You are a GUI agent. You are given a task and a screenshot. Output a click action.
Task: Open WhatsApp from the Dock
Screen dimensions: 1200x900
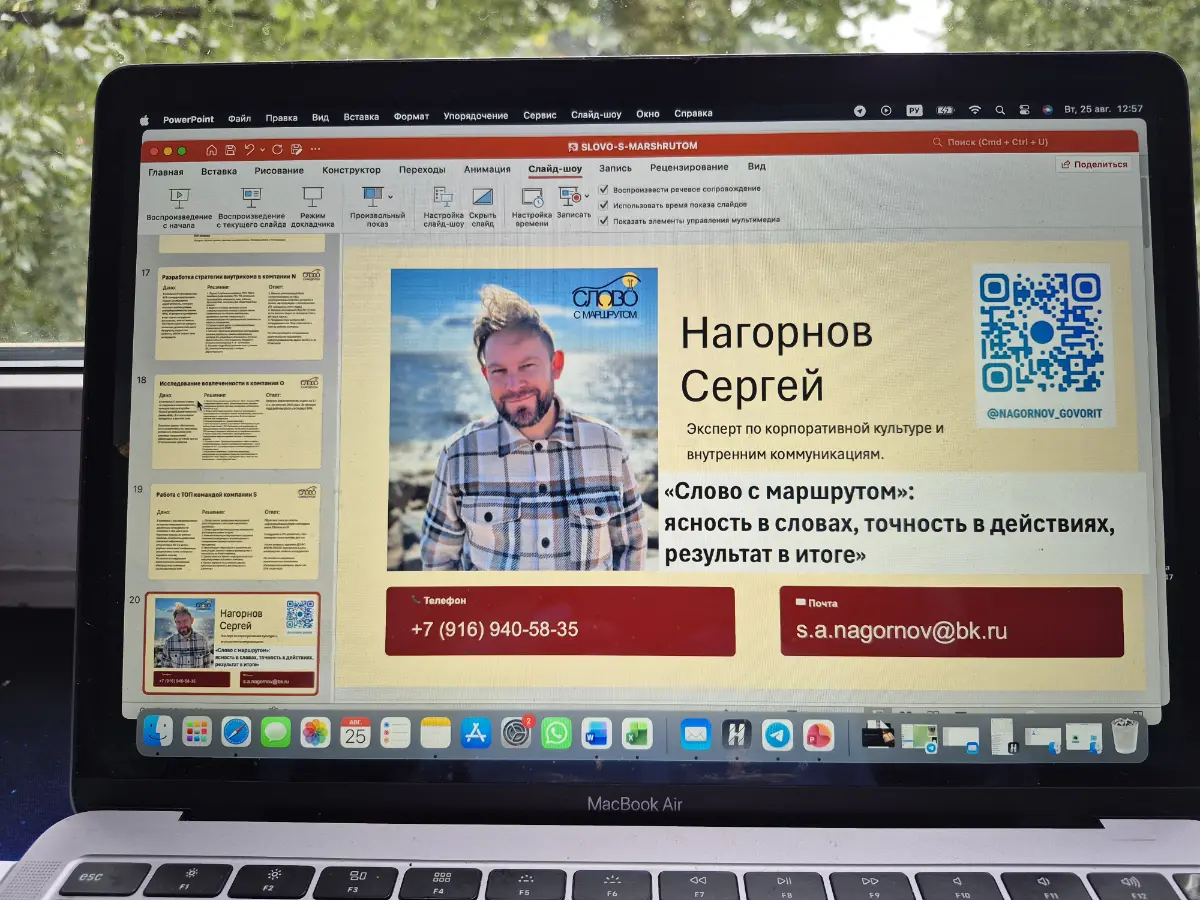[x=556, y=734]
